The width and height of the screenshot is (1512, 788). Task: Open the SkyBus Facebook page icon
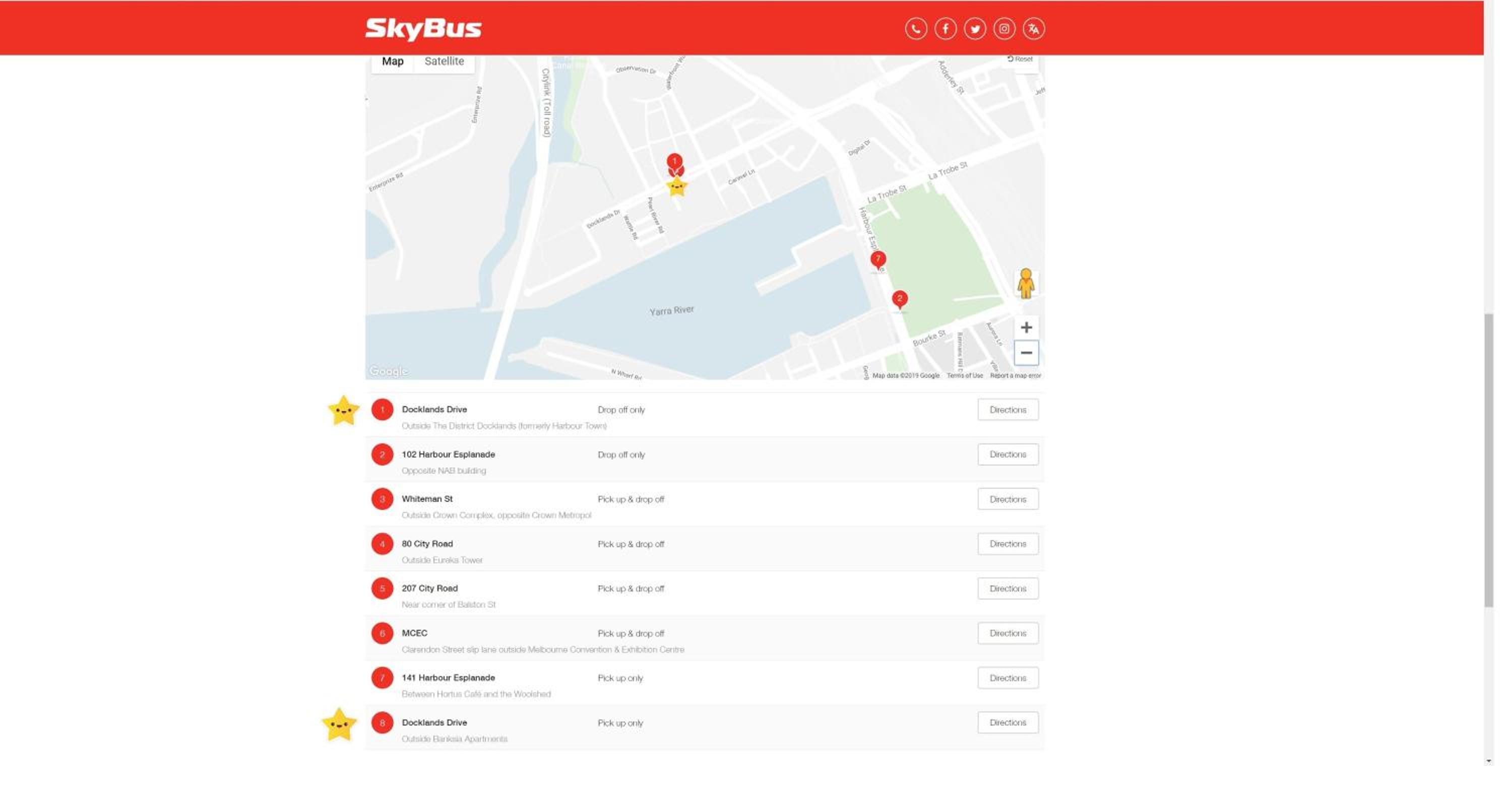945,28
